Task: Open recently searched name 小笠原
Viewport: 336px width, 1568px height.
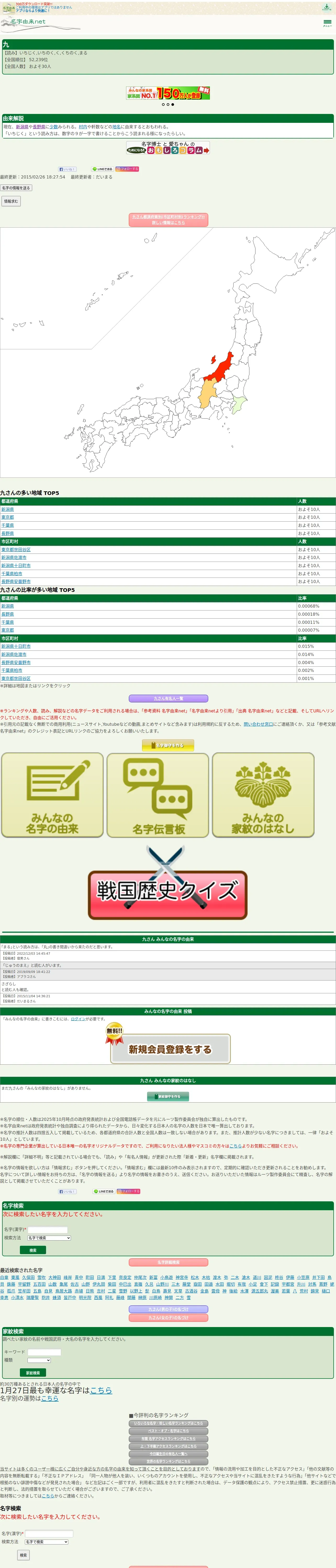Action: tap(303, 1278)
